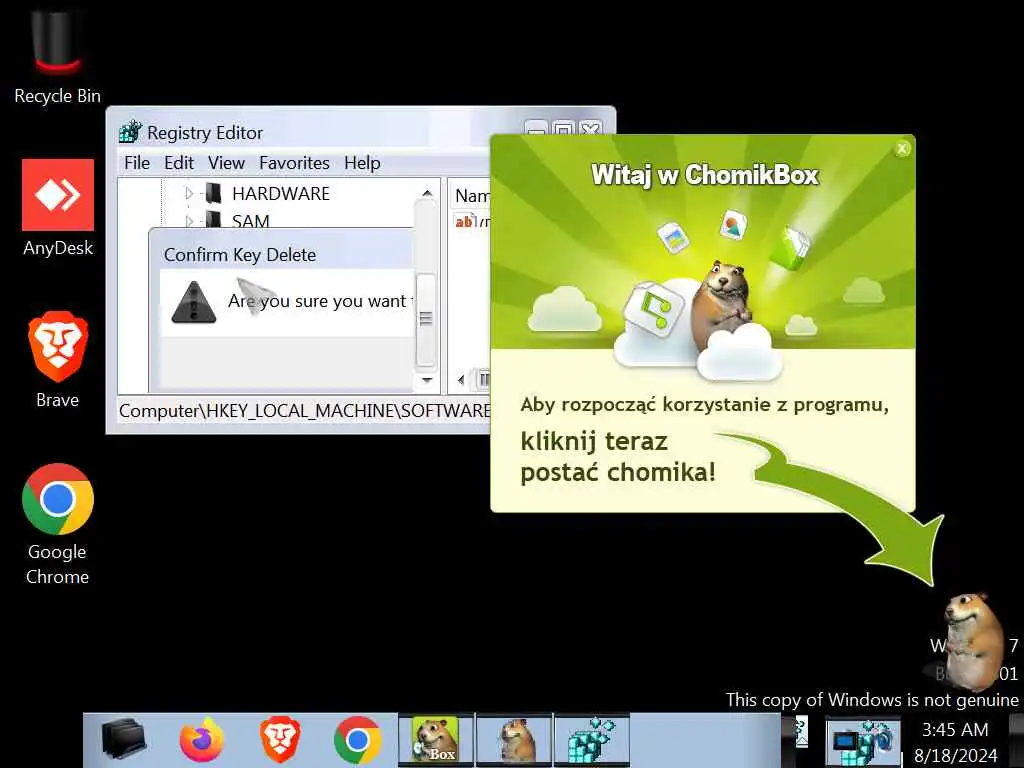Open Google Chrome desktop shortcut
This screenshot has height=768, width=1024.
[x=57, y=524]
